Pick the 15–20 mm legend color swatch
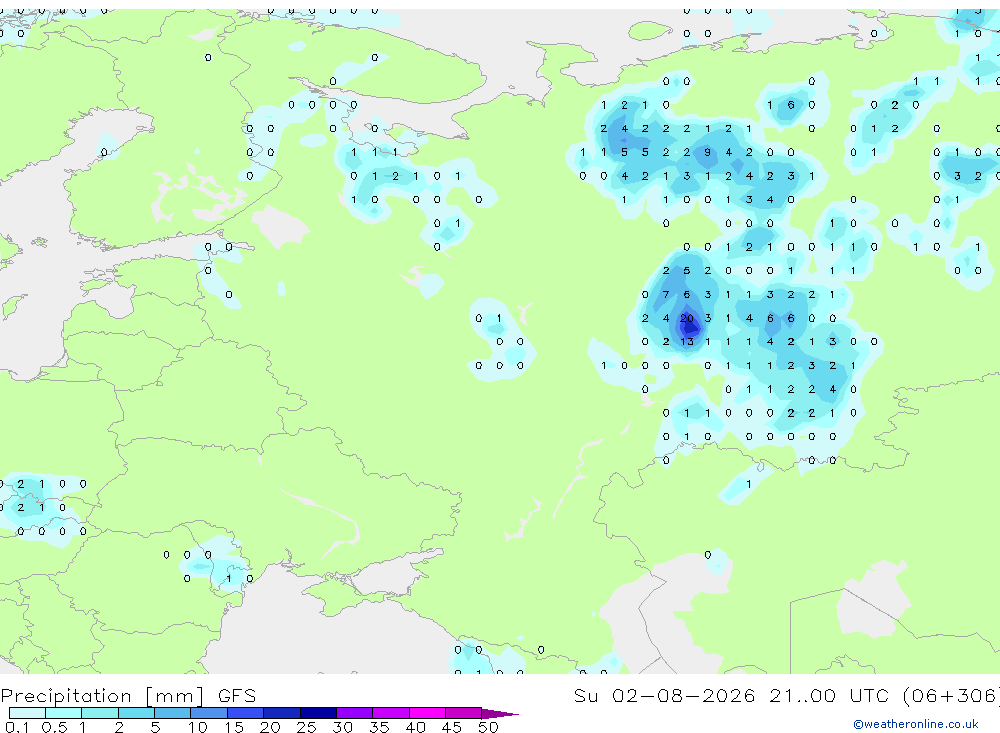The width and height of the screenshot is (1000, 733). (x=246, y=713)
